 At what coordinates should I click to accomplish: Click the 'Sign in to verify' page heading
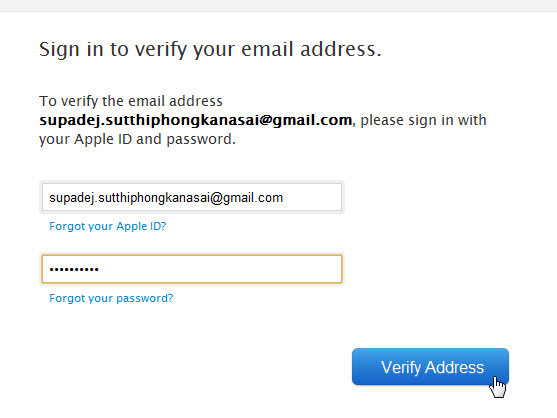(x=210, y=49)
